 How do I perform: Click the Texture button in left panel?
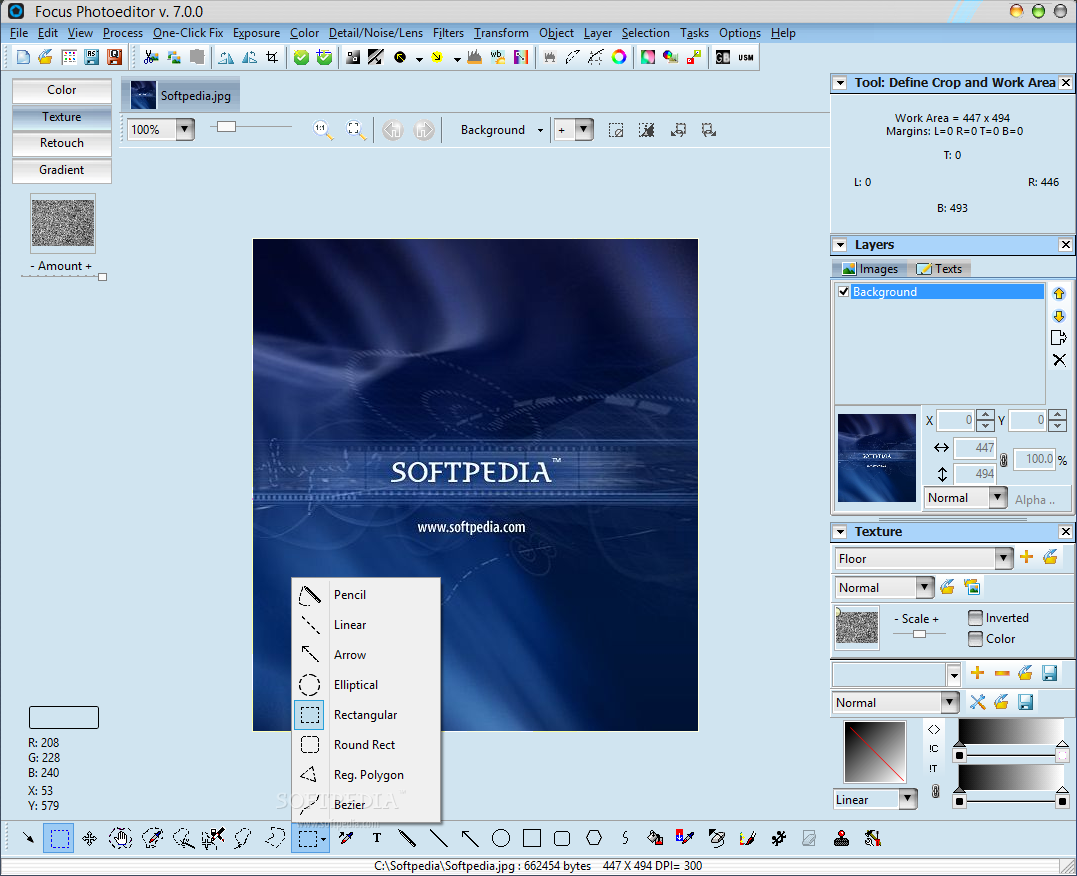coord(62,117)
